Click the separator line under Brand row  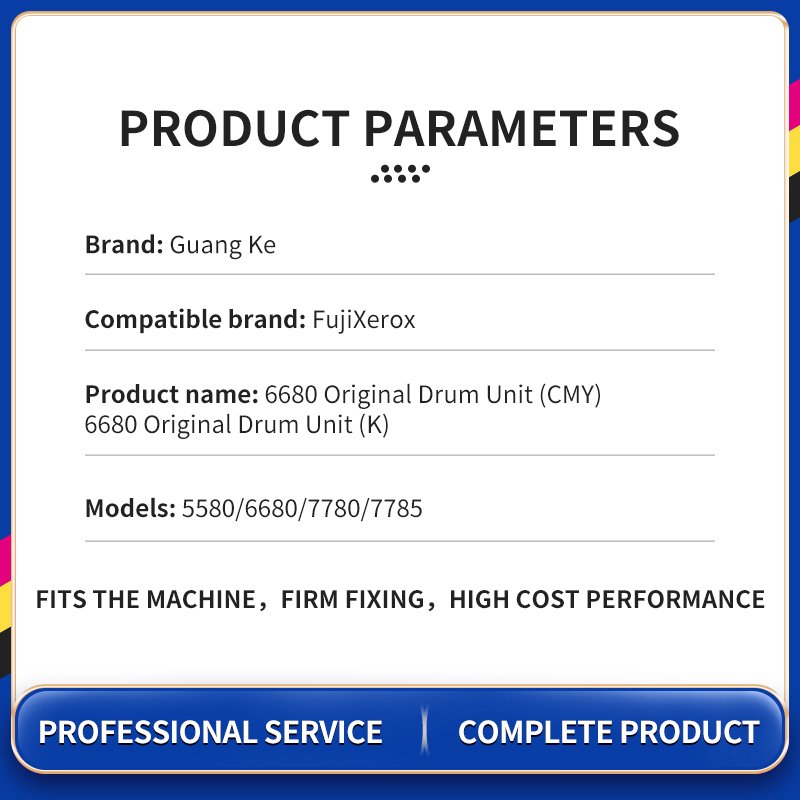click(x=399, y=274)
